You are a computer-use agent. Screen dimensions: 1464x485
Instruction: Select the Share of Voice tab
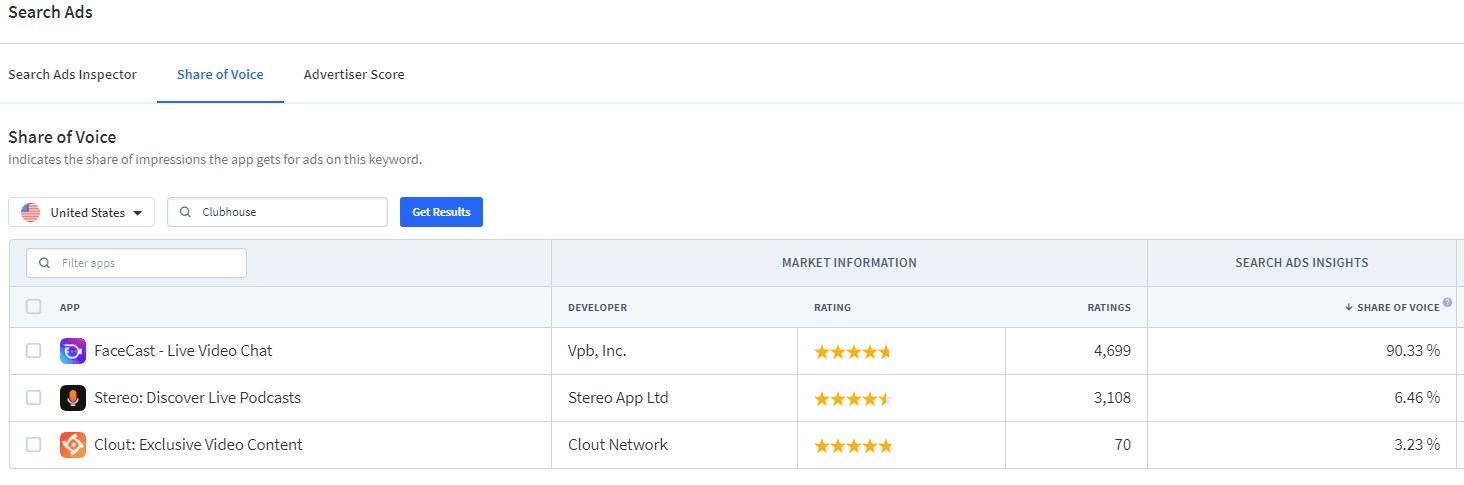point(220,74)
